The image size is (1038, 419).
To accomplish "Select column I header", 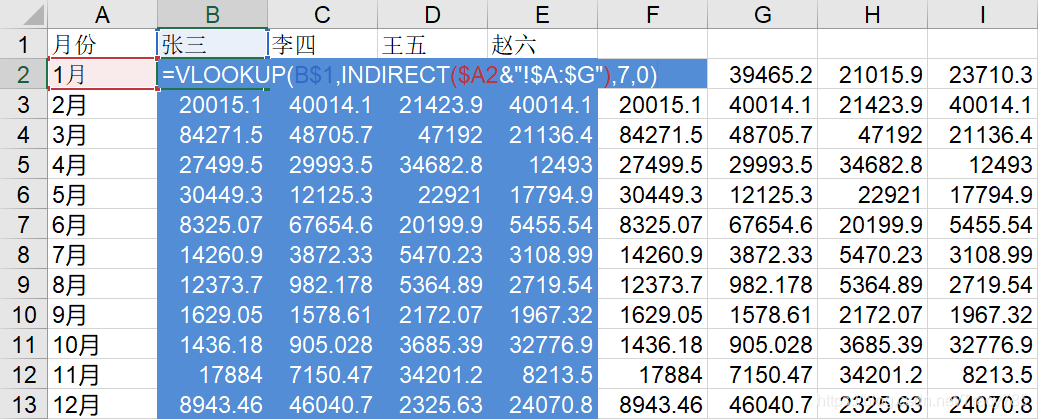I will point(982,14).
